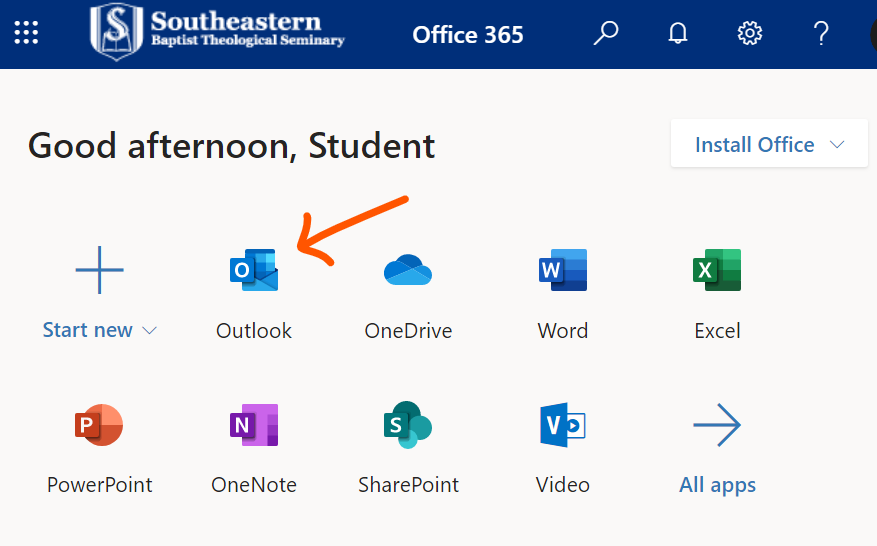The image size is (877, 546).
Task: Click the Start new plus icon
Action: (x=100, y=270)
